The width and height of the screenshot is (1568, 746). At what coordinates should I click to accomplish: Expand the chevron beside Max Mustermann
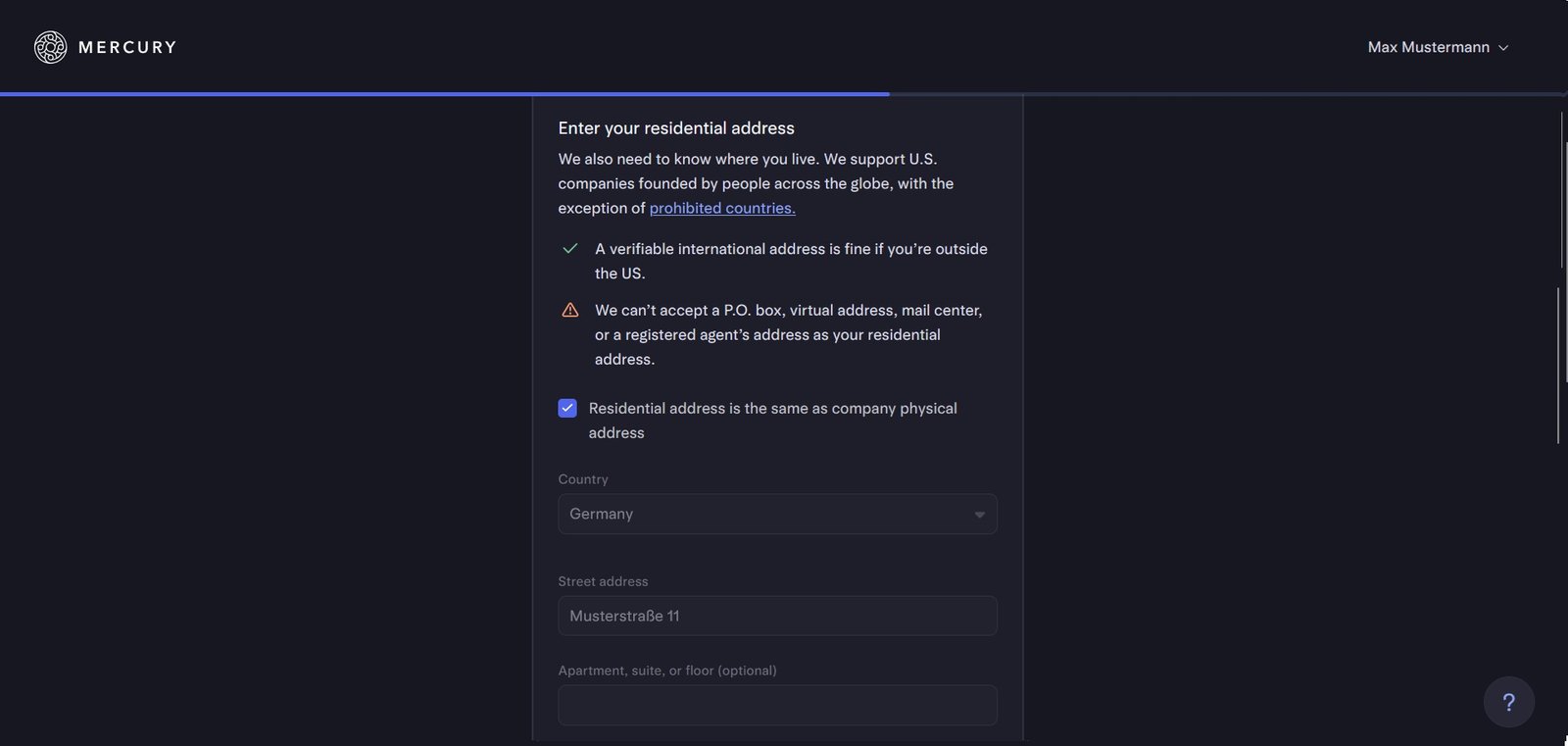(x=1503, y=48)
